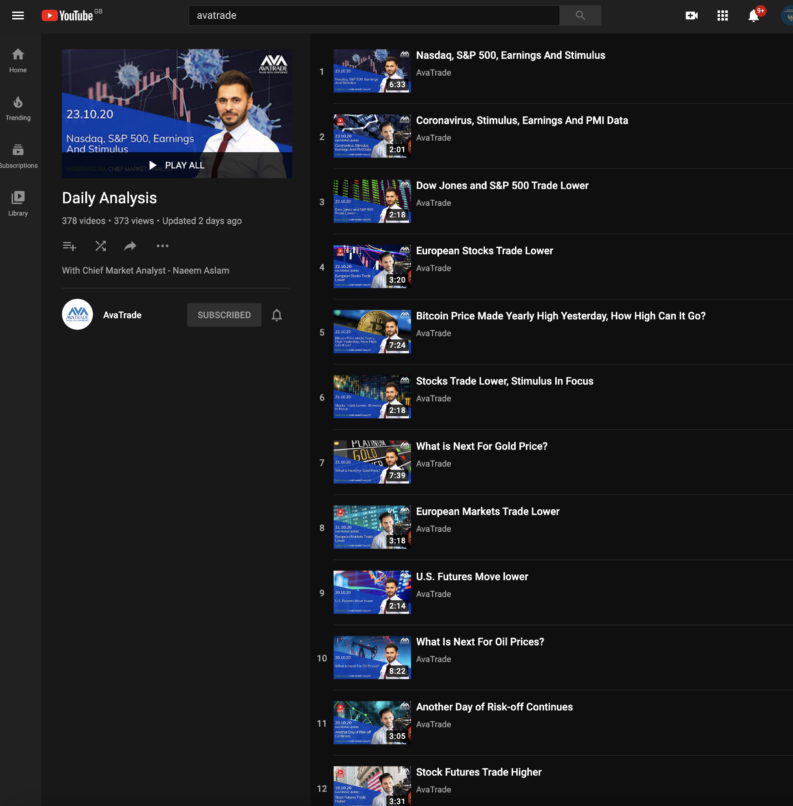Open 'Bitcoin Price Made Yearly High' title
Viewport: 793px width, 806px height.
pos(561,316)
